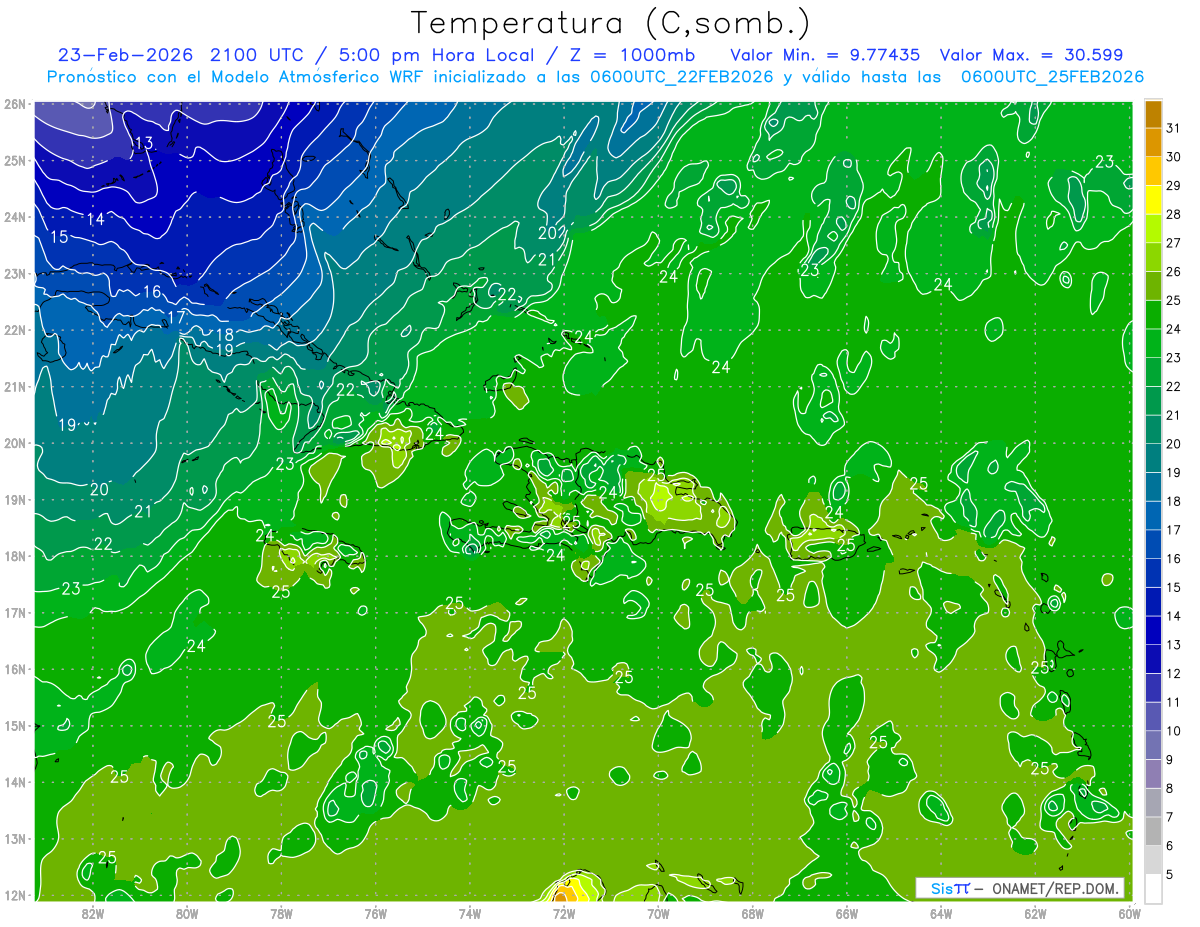Click the legend scale label "27"
The width and height of the screenshot is (1200, 927).
(1174, 243)
